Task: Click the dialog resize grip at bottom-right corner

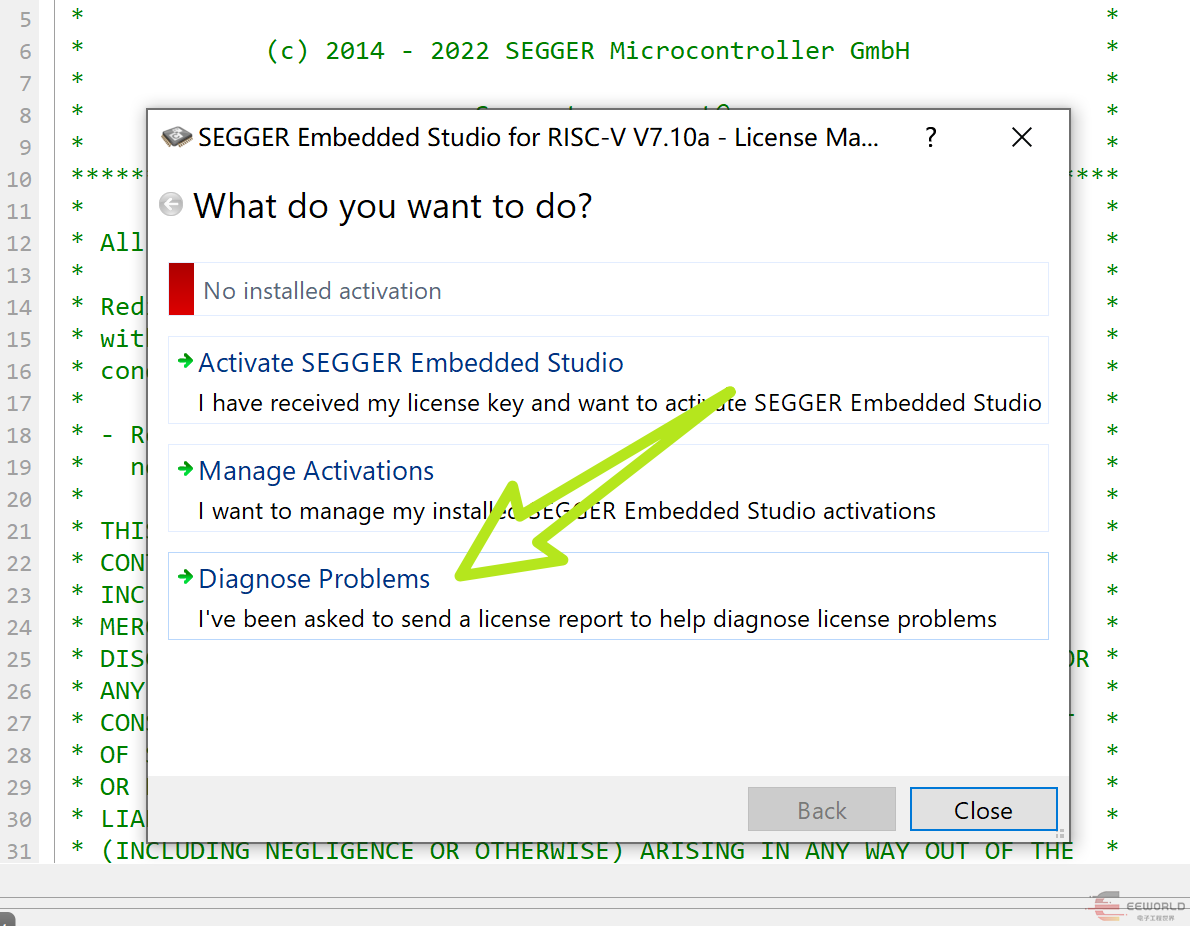Action: 1061,834
